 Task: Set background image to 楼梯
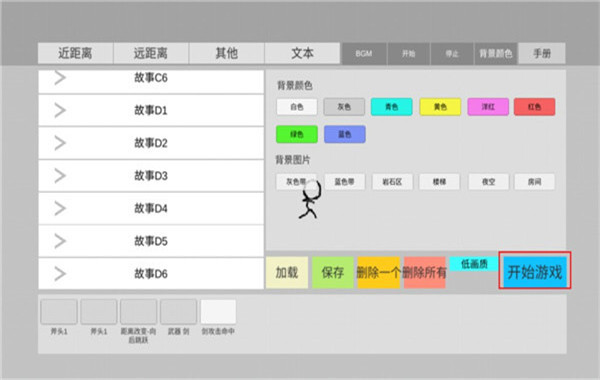tap(439, 182)
